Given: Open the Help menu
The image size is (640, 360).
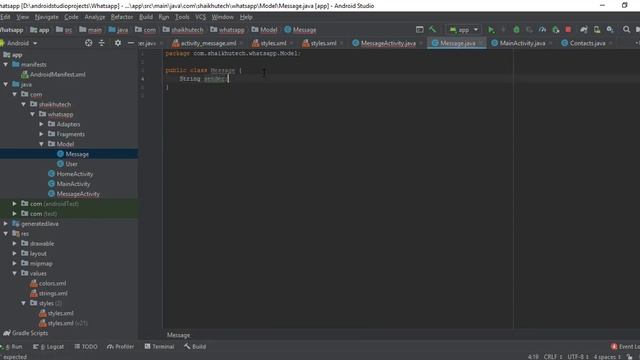Looking at the screenshot, I should pos(246,17).
